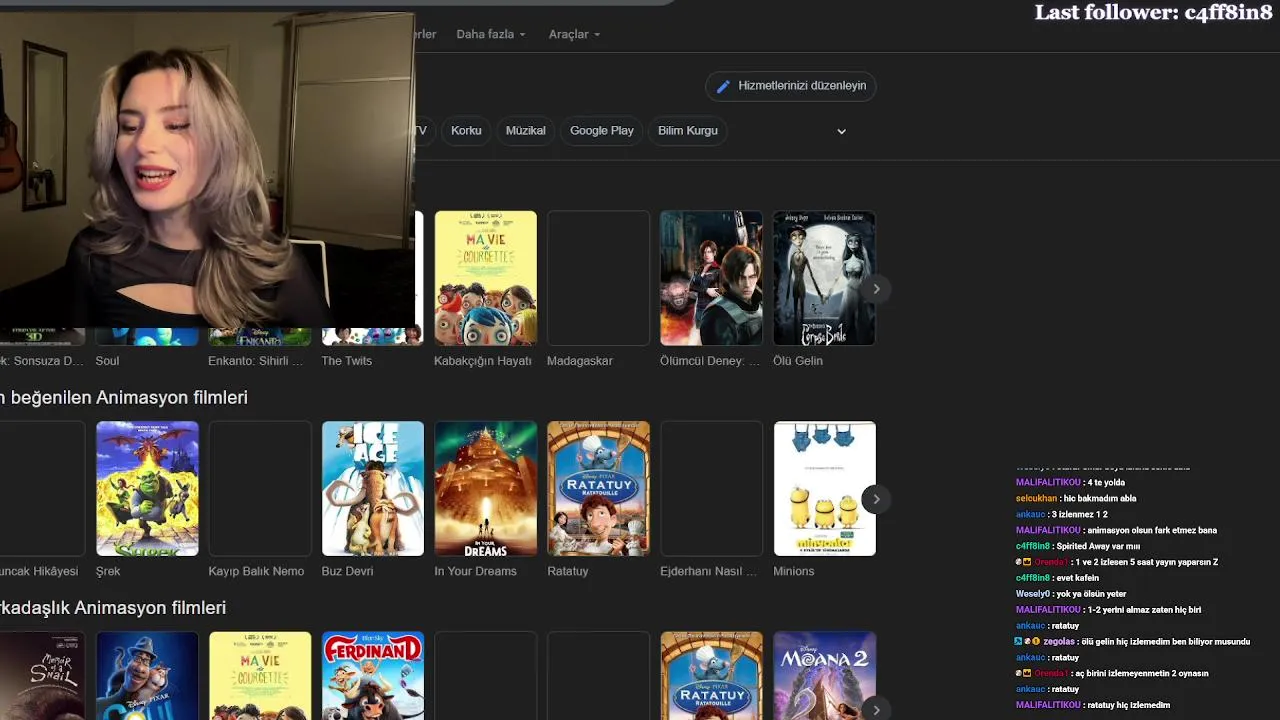This screenshot has width=1280, height=720.
Task: Select the Google Play filter chip
Action: click(602, 131)
